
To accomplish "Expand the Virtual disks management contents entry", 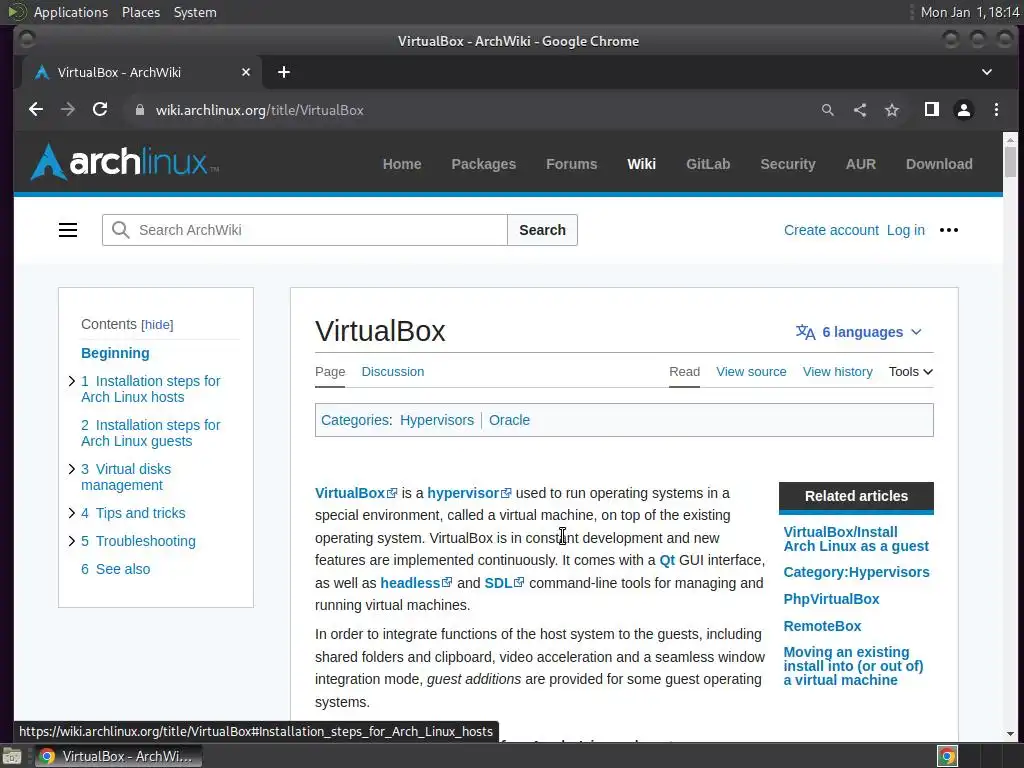I will pos(72,469).
